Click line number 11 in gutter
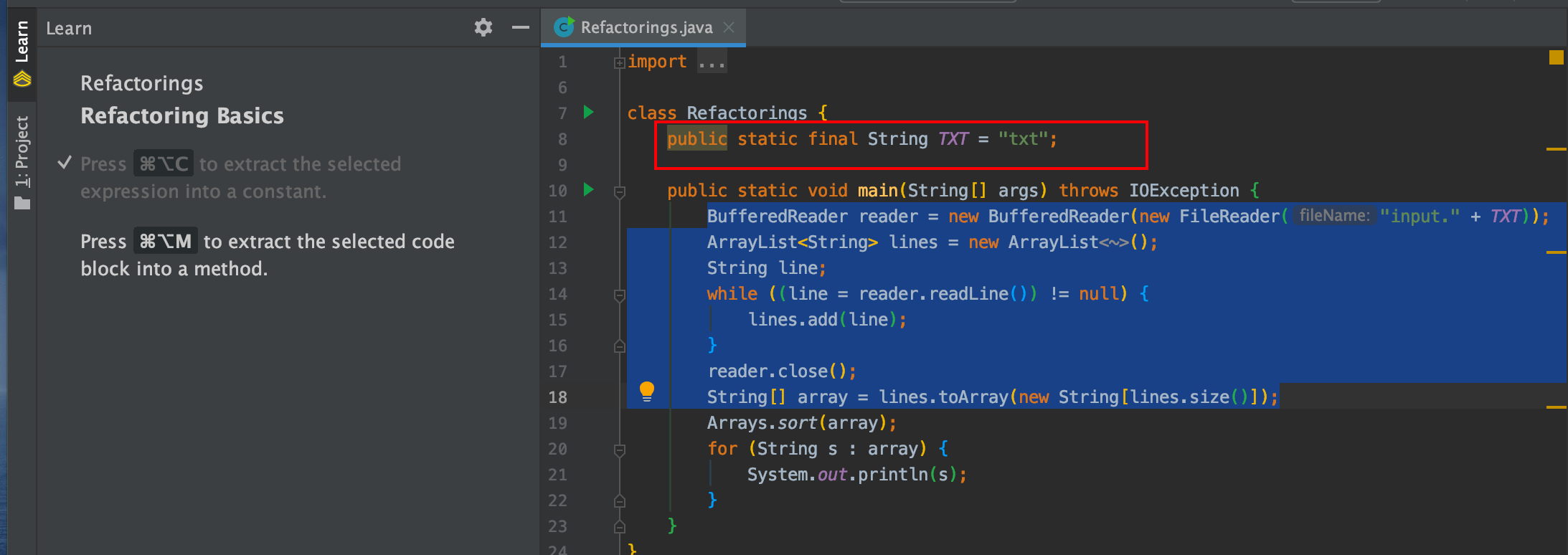1568x555 pixels. (x=558, y=216)
